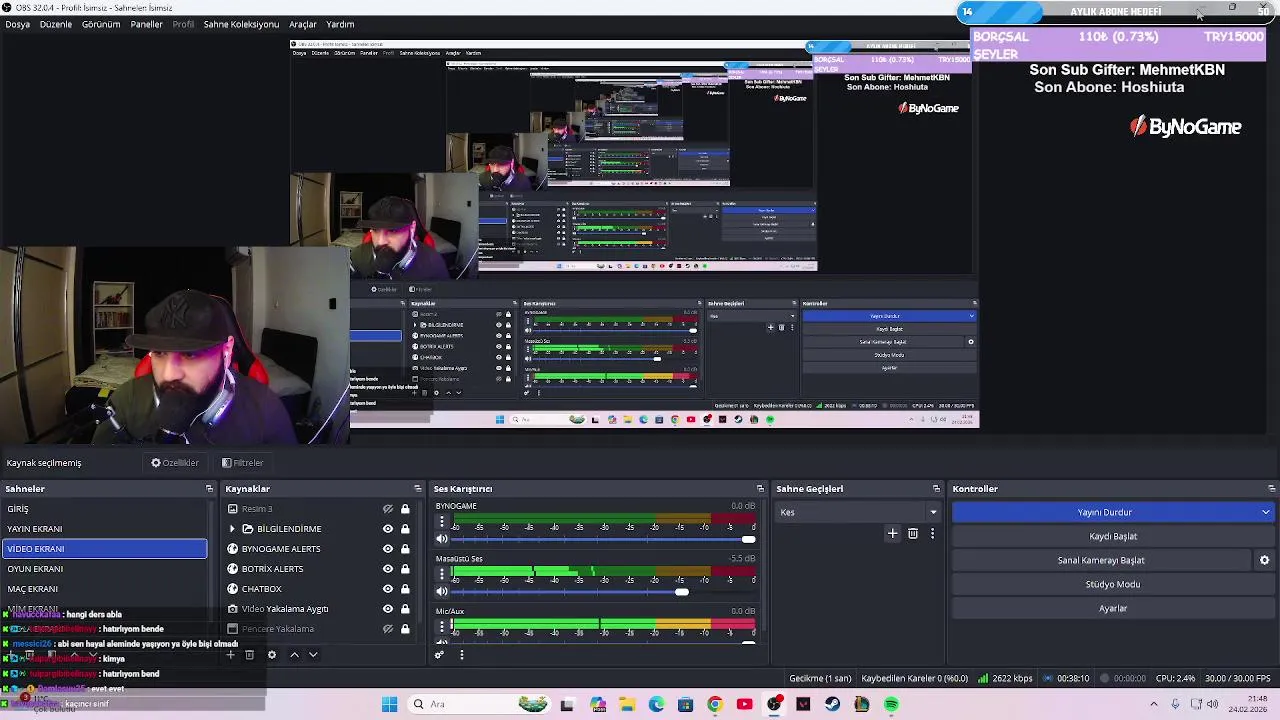This screenshot has width=1280, height=720.
Task: Open the Paneller menu
Action: click(146, 24)
